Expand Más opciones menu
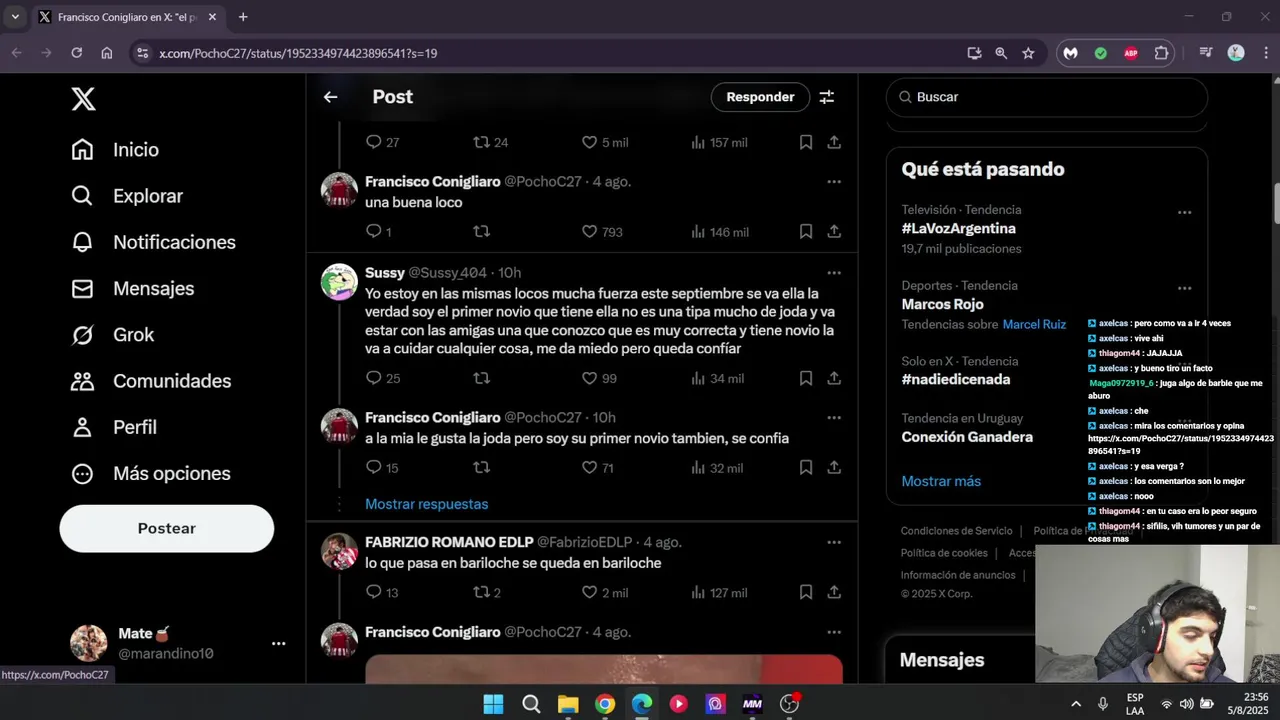The width and height of the screenshot is (1280, 720). pos(151,473)
